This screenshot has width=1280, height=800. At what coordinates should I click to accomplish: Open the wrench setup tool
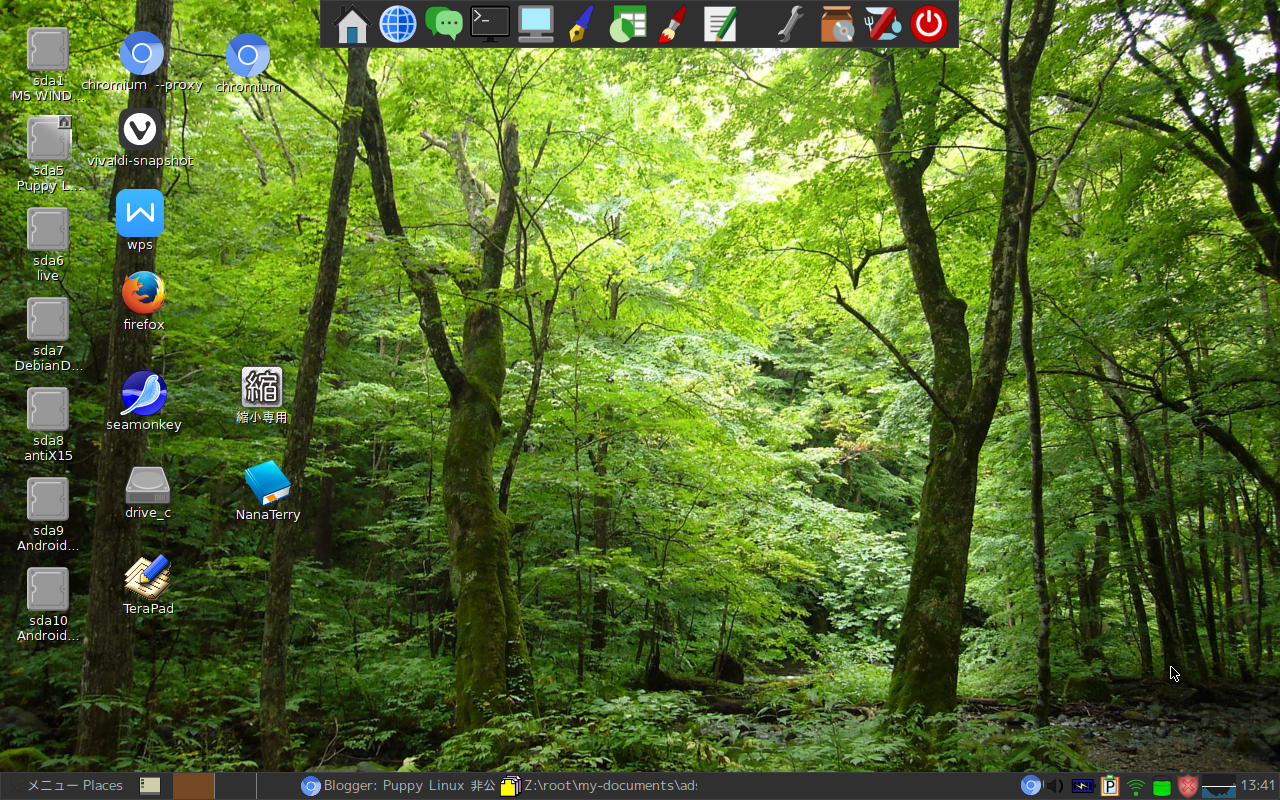click(790, 24)
